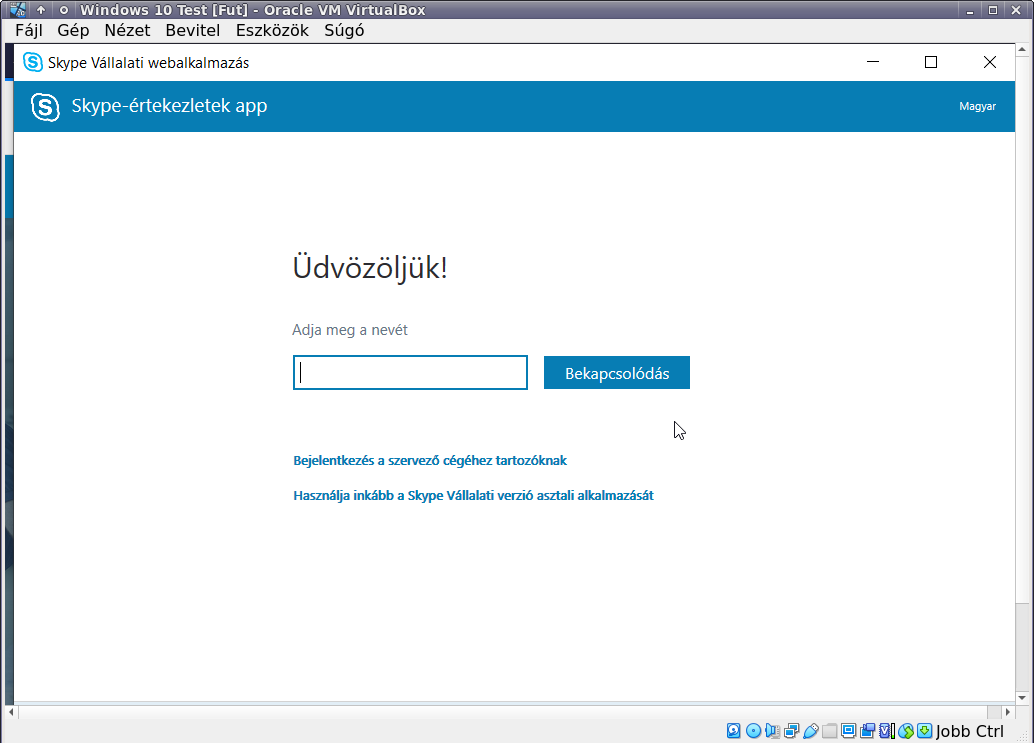The width and height of the screenshot is (1034, 743).
Task: Open the Nézet menu
Action: [x=127, y=30]
